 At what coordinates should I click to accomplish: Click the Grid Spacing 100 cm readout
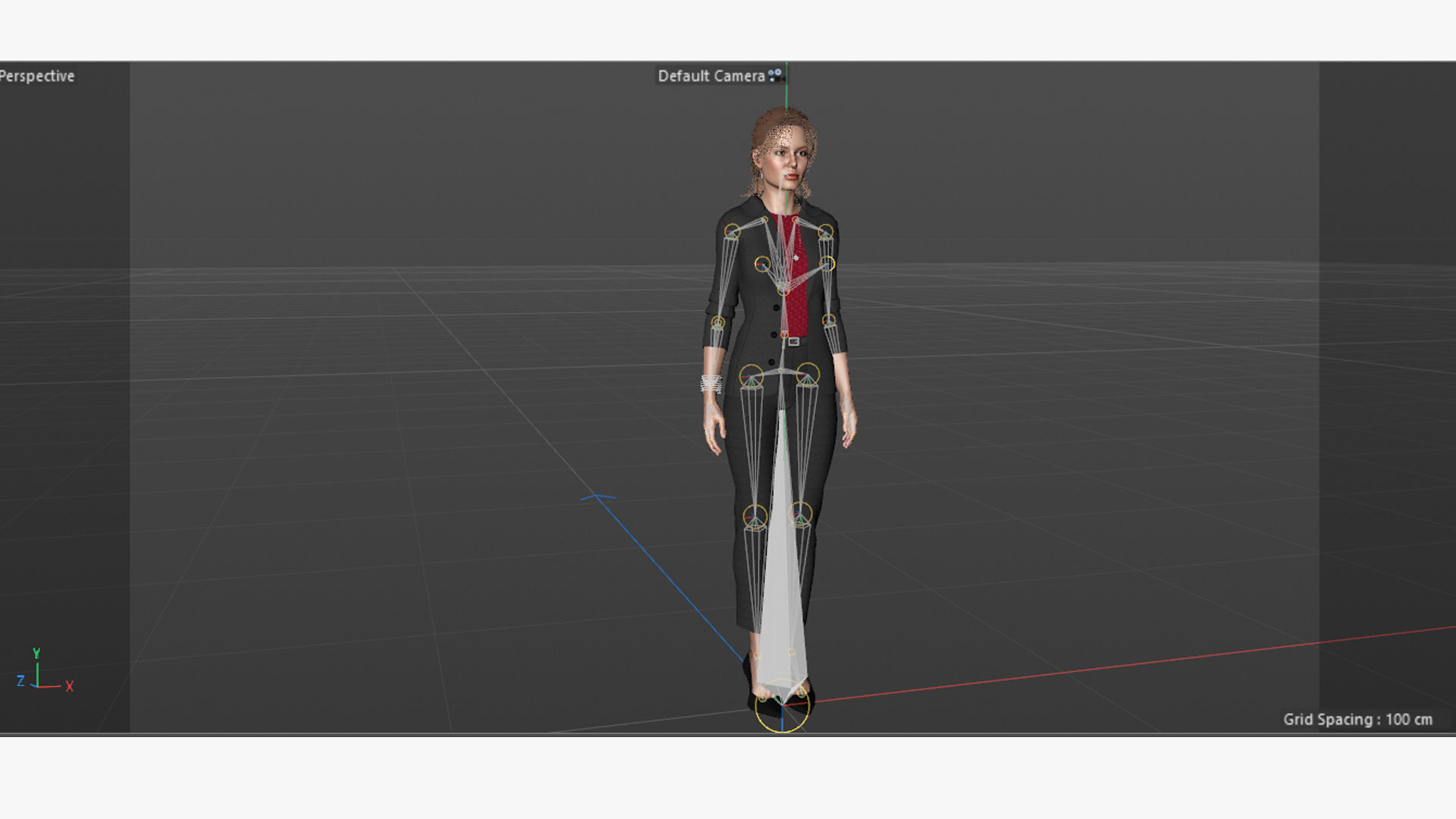[1357, 719]
